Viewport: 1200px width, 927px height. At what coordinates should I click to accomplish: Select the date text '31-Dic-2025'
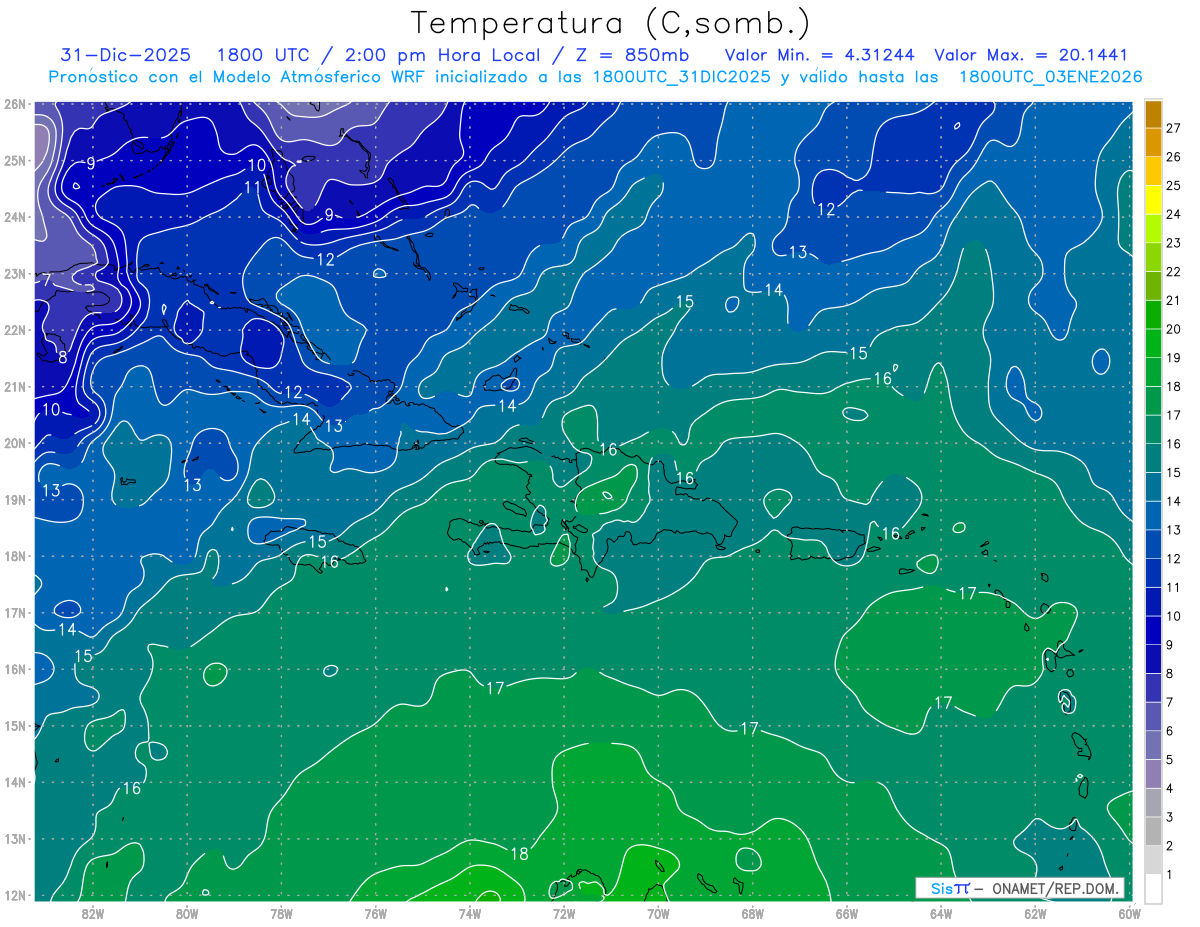125,55
